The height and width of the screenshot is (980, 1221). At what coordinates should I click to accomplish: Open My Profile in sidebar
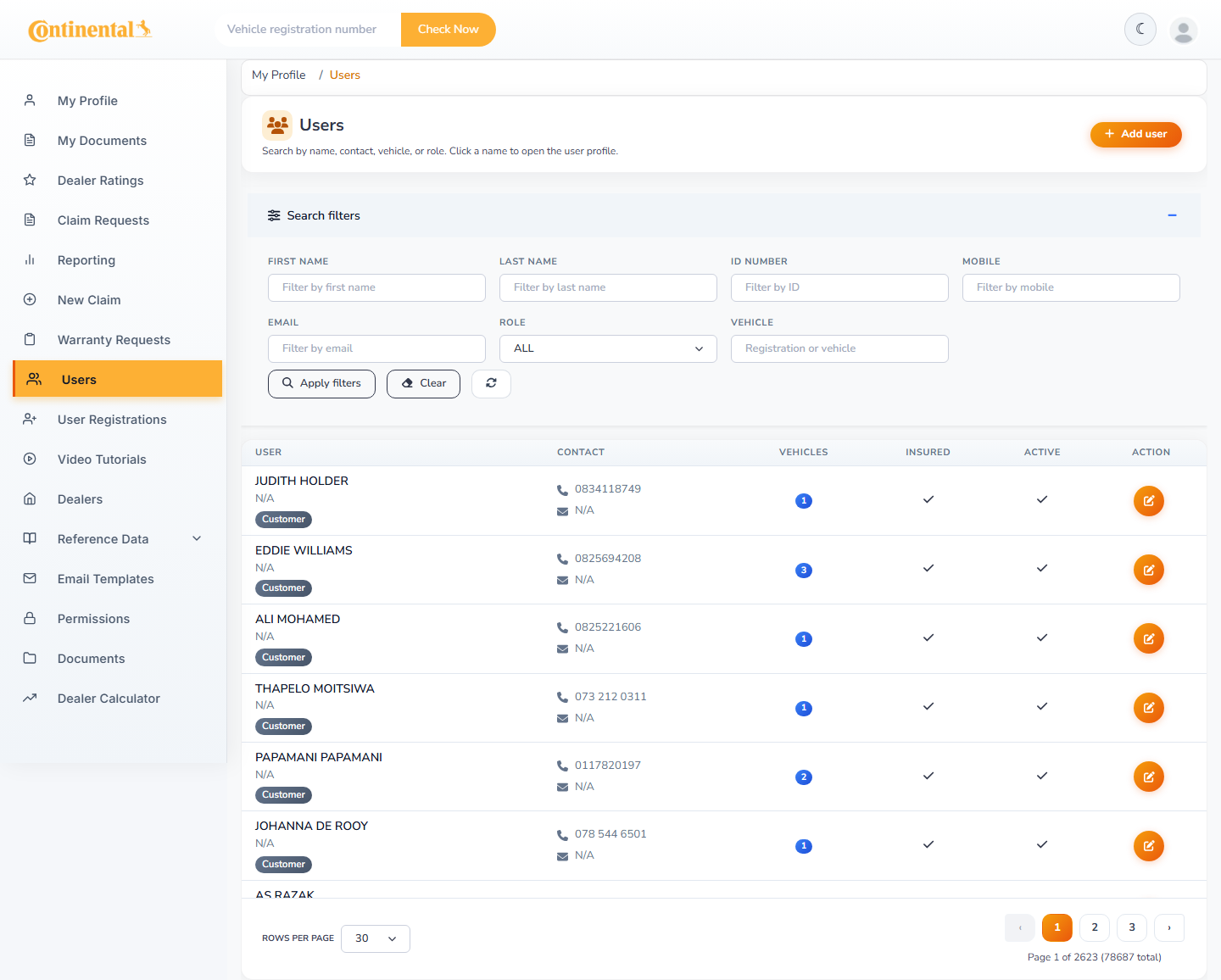pyautogui.click(x=117, y=101)
